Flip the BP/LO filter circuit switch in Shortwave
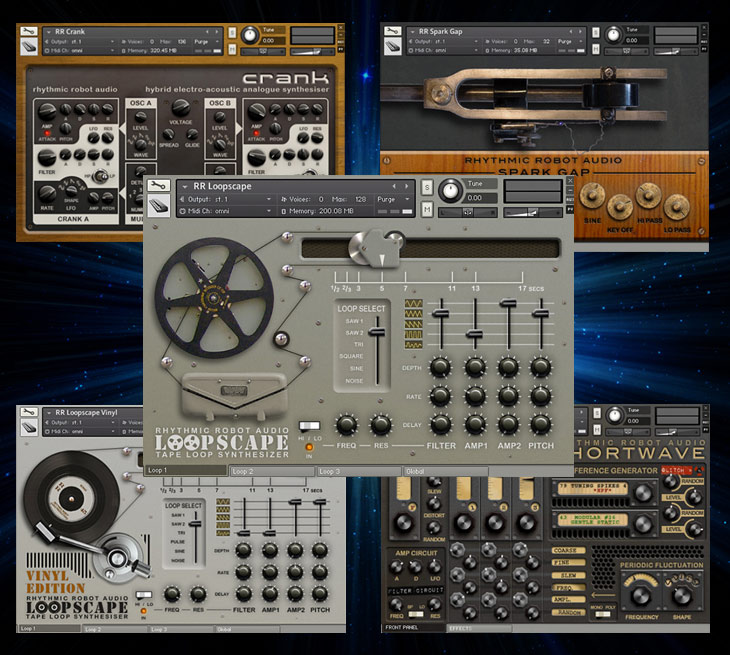The width and height of the screenshot is (730, 655). (x=415, y=614)
